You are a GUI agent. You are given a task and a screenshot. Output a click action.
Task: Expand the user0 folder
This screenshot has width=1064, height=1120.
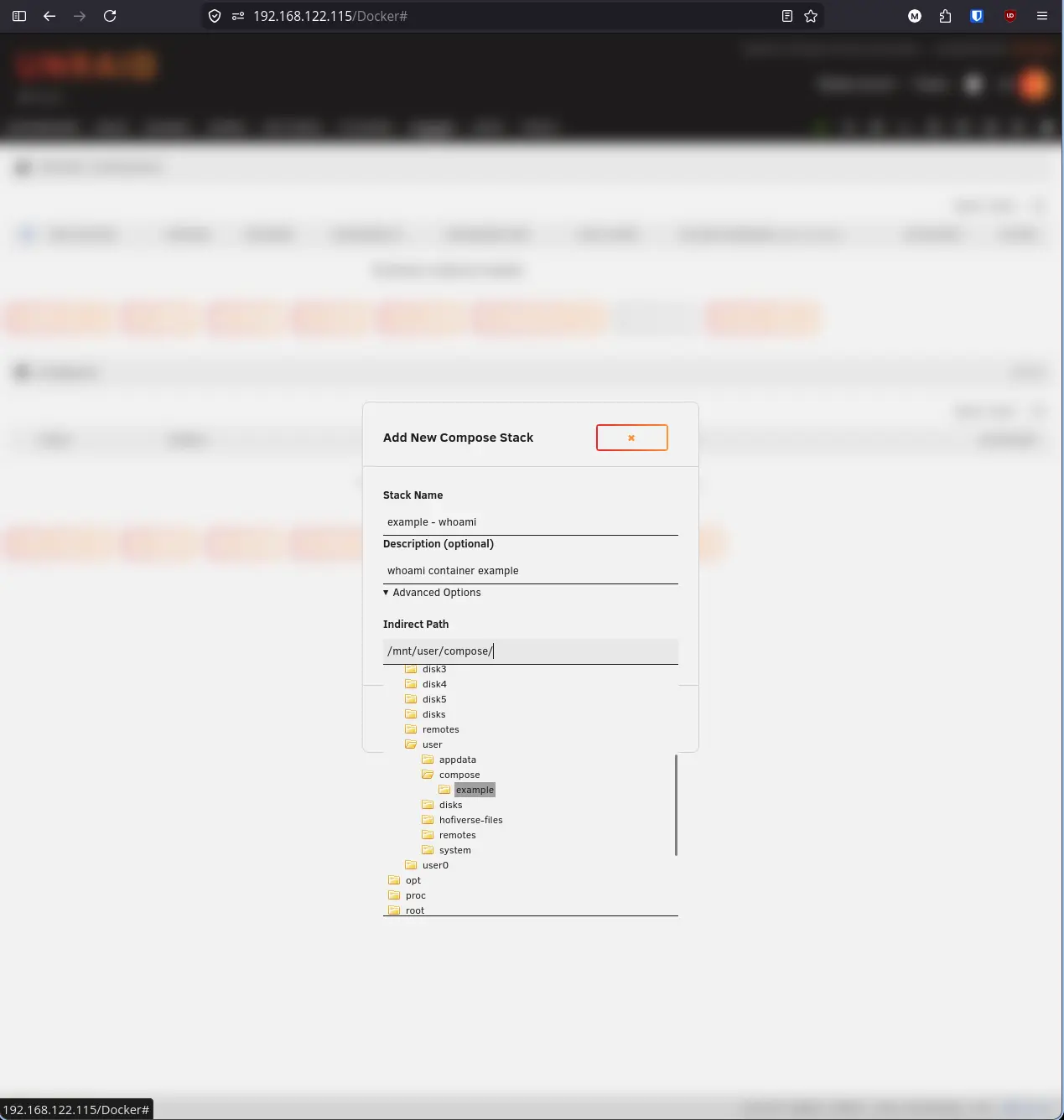point(435,865)
